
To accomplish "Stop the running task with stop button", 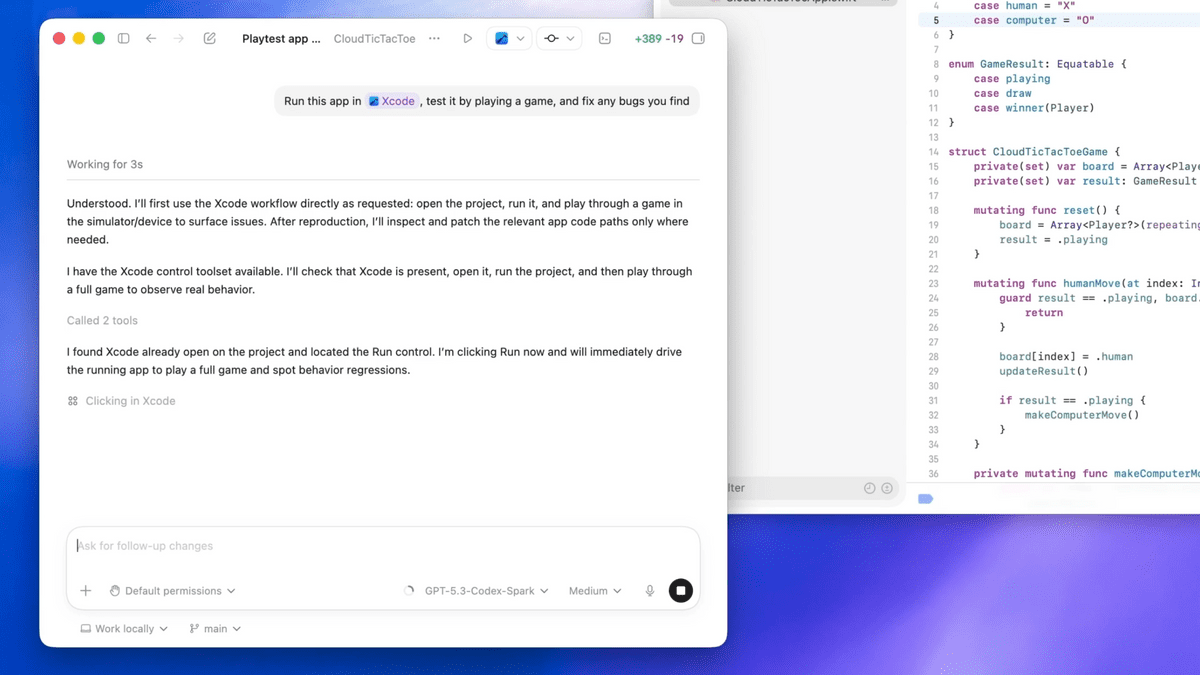I will 681,591.
